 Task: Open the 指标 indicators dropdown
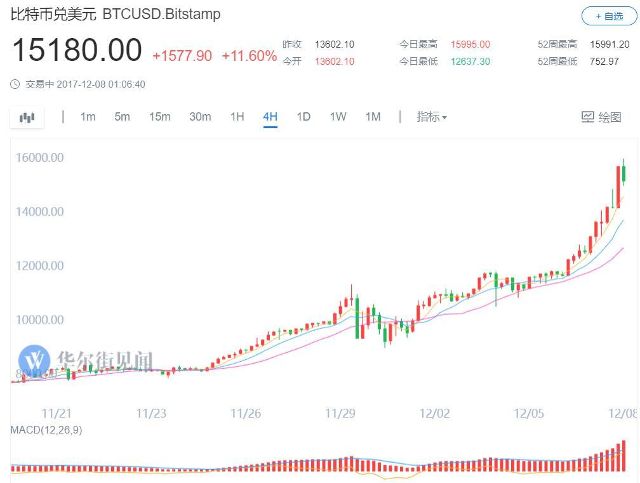pos(431,117)
